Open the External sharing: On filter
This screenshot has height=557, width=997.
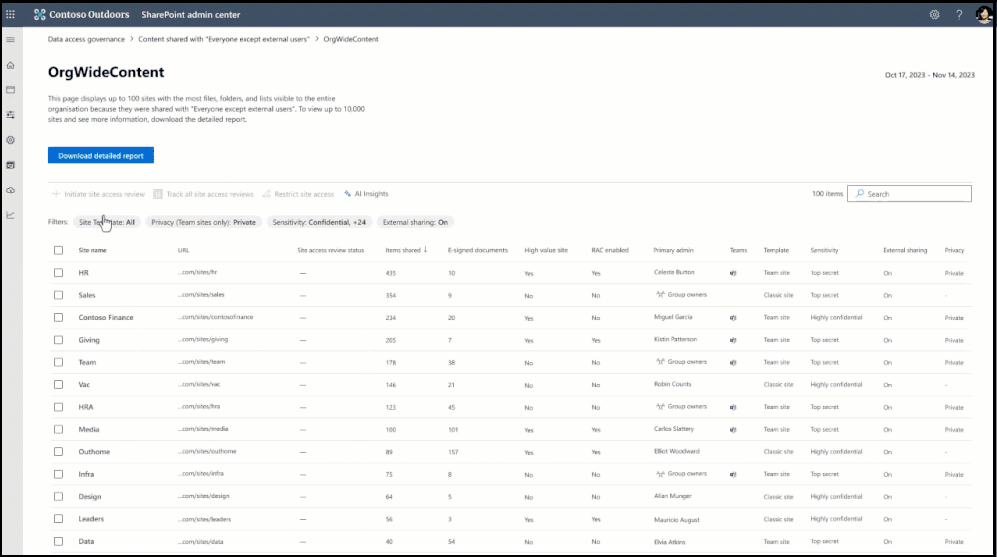(415, 222)
